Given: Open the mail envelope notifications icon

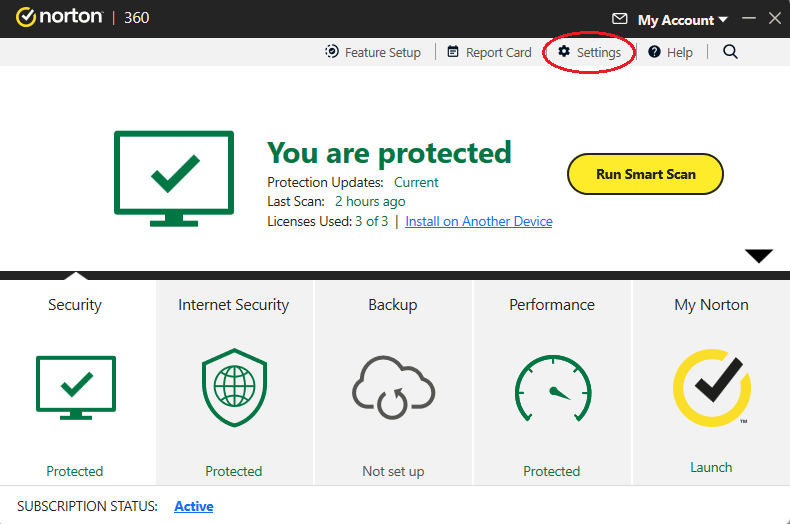Looking at the screenshot, I should [x=619, y=19].
